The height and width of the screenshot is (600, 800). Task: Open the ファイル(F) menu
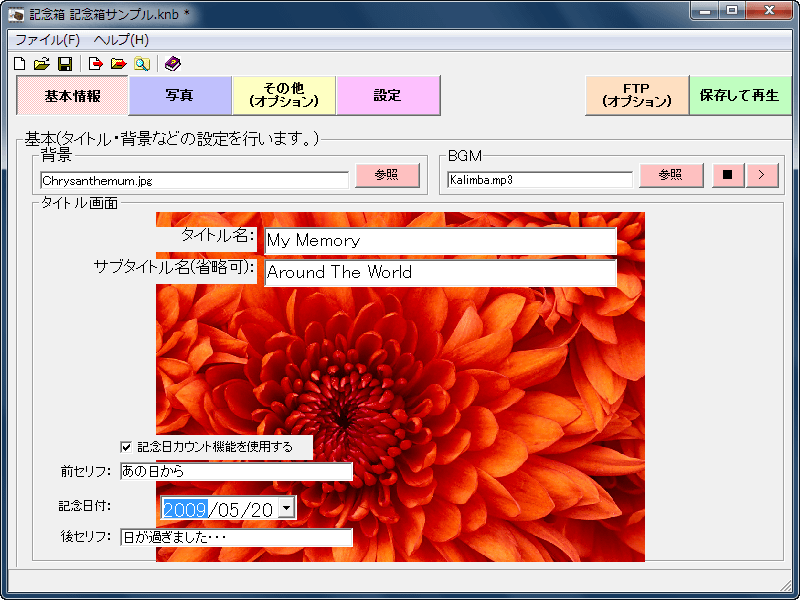click(47, 40)
